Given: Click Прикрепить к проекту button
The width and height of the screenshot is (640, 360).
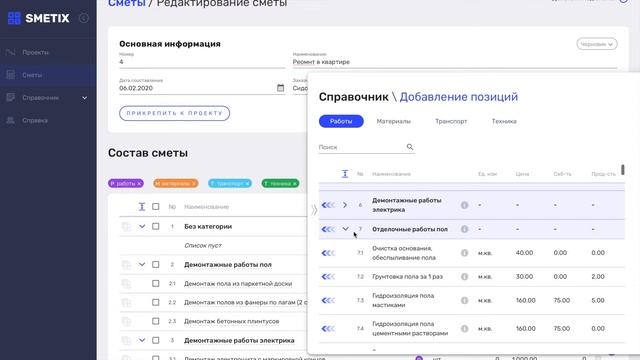Looking at the screenshot, I should click(174, 113).
